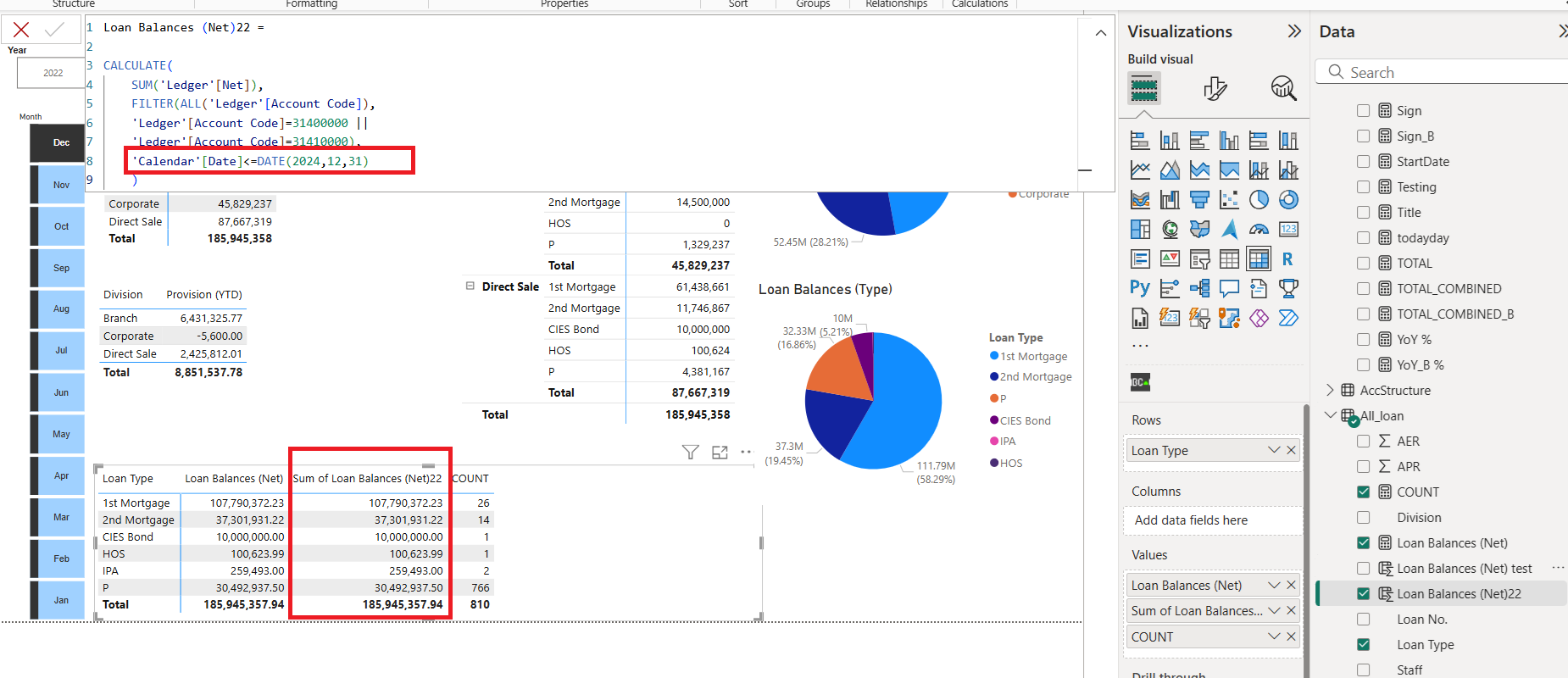Check the Sign field checkbox

pos(1363,111)
